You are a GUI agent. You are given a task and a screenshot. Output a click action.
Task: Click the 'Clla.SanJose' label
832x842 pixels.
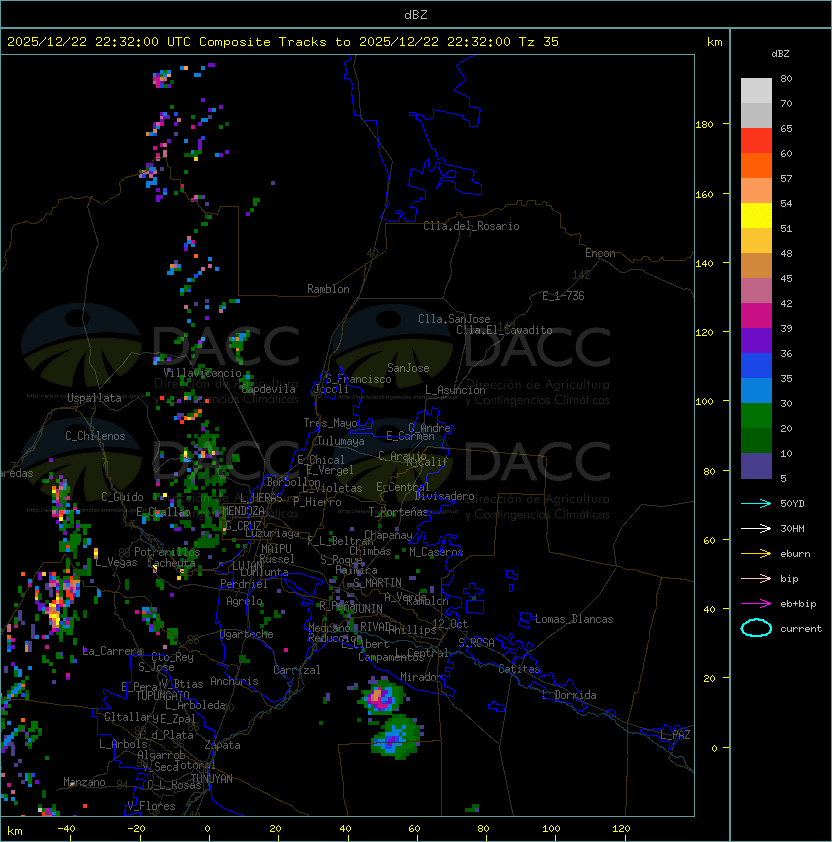coord(454,319)
